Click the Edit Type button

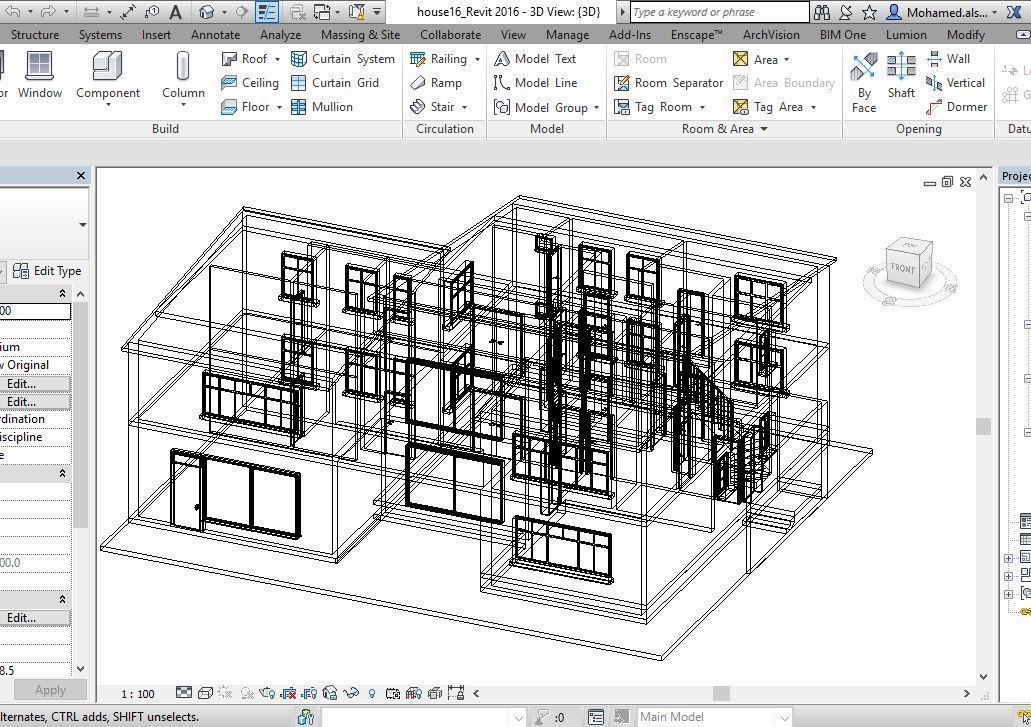pos(47,271)
